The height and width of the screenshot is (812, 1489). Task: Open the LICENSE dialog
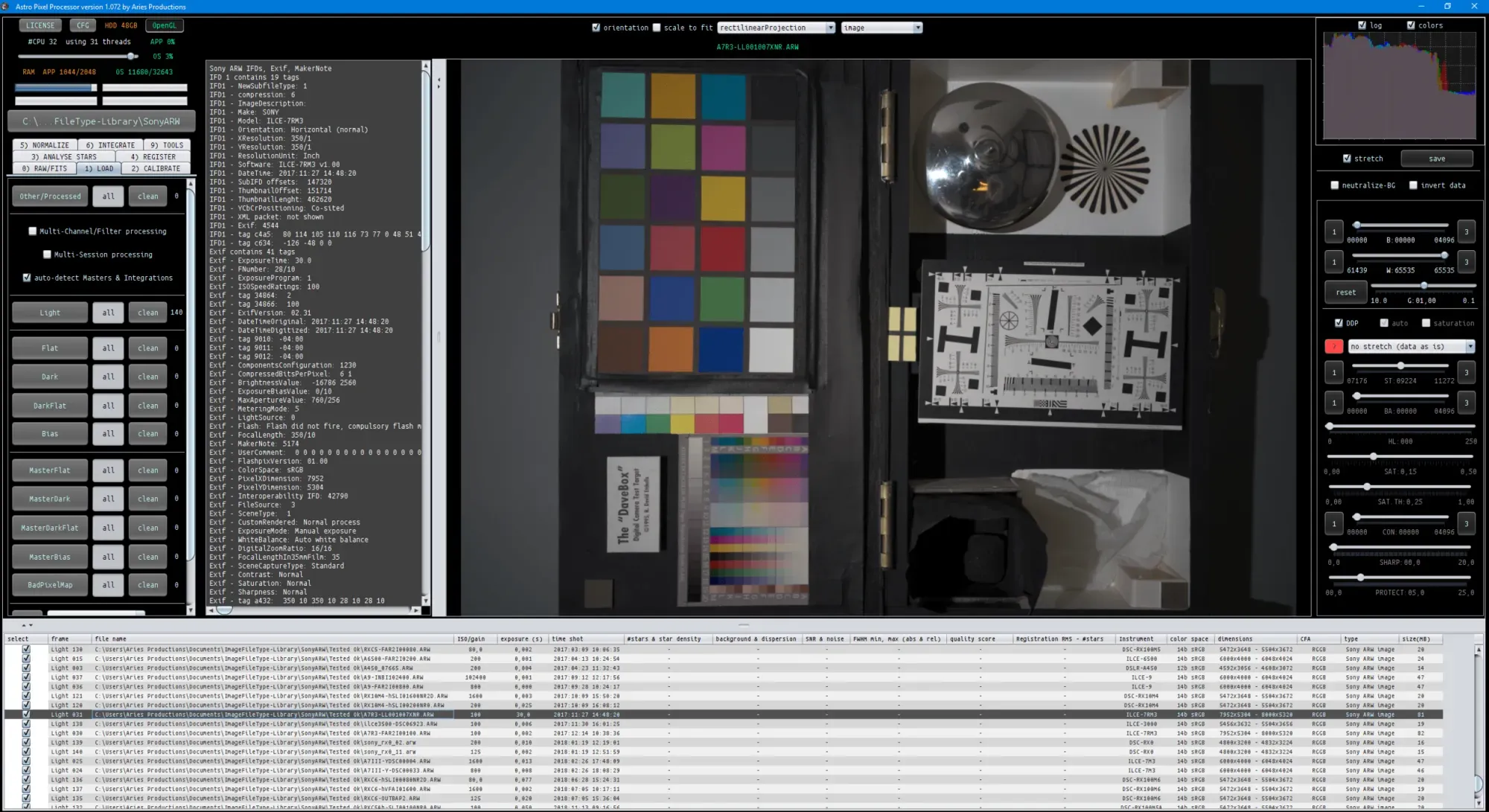[x=40, y=25]
